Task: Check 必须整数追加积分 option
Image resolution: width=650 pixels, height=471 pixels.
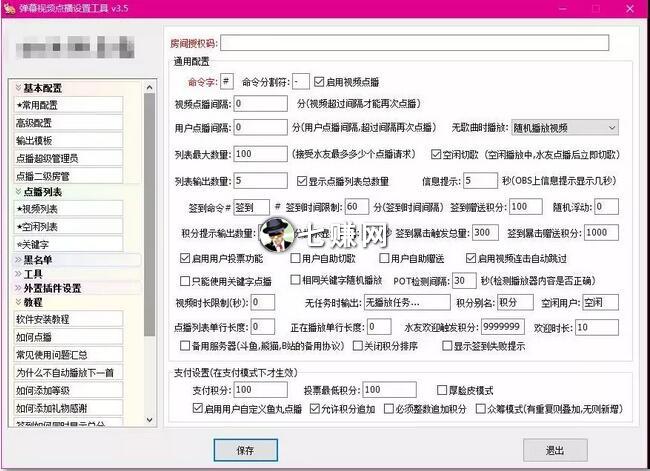Action: [388, 409]
